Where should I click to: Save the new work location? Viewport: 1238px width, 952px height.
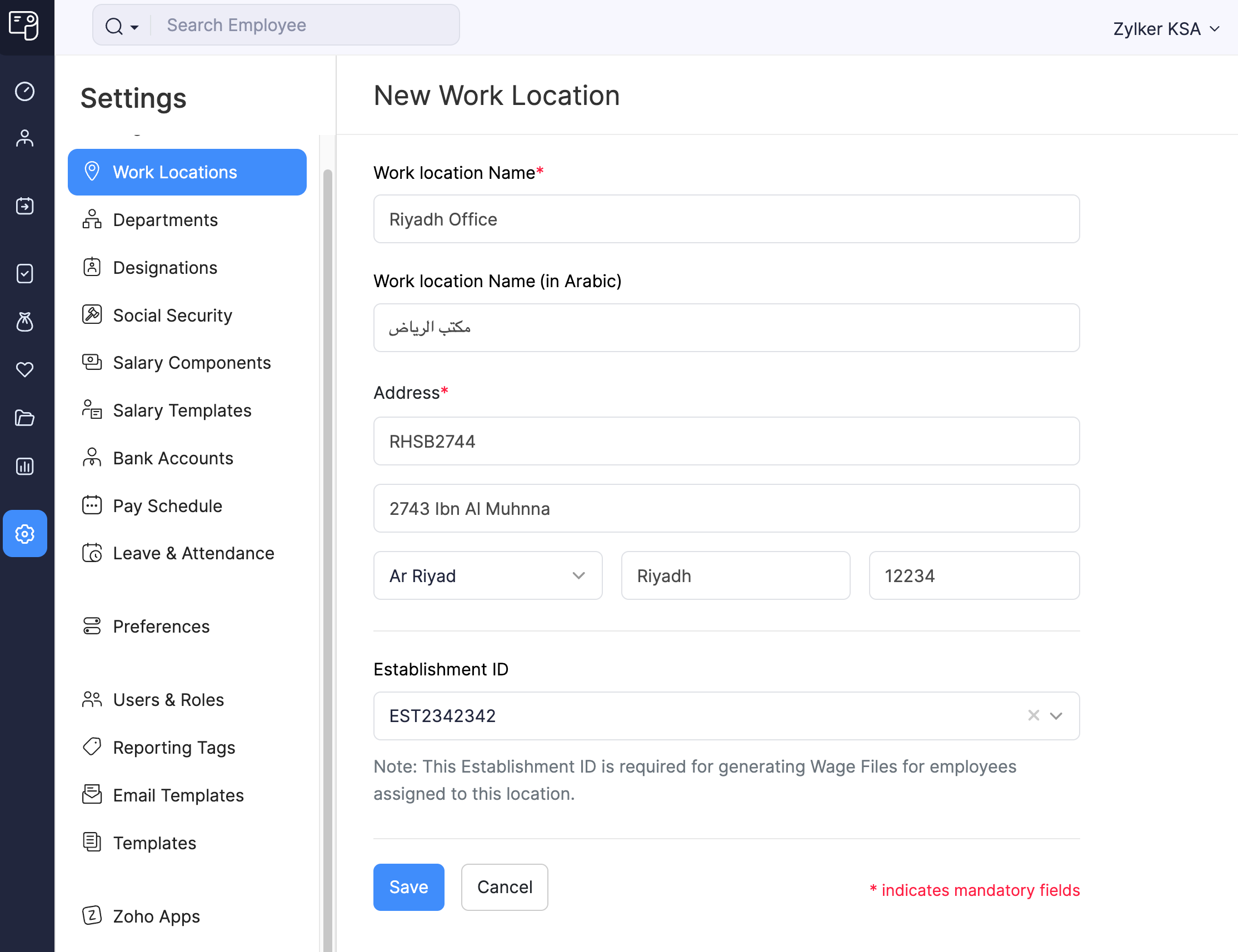(x=408, y=887)
